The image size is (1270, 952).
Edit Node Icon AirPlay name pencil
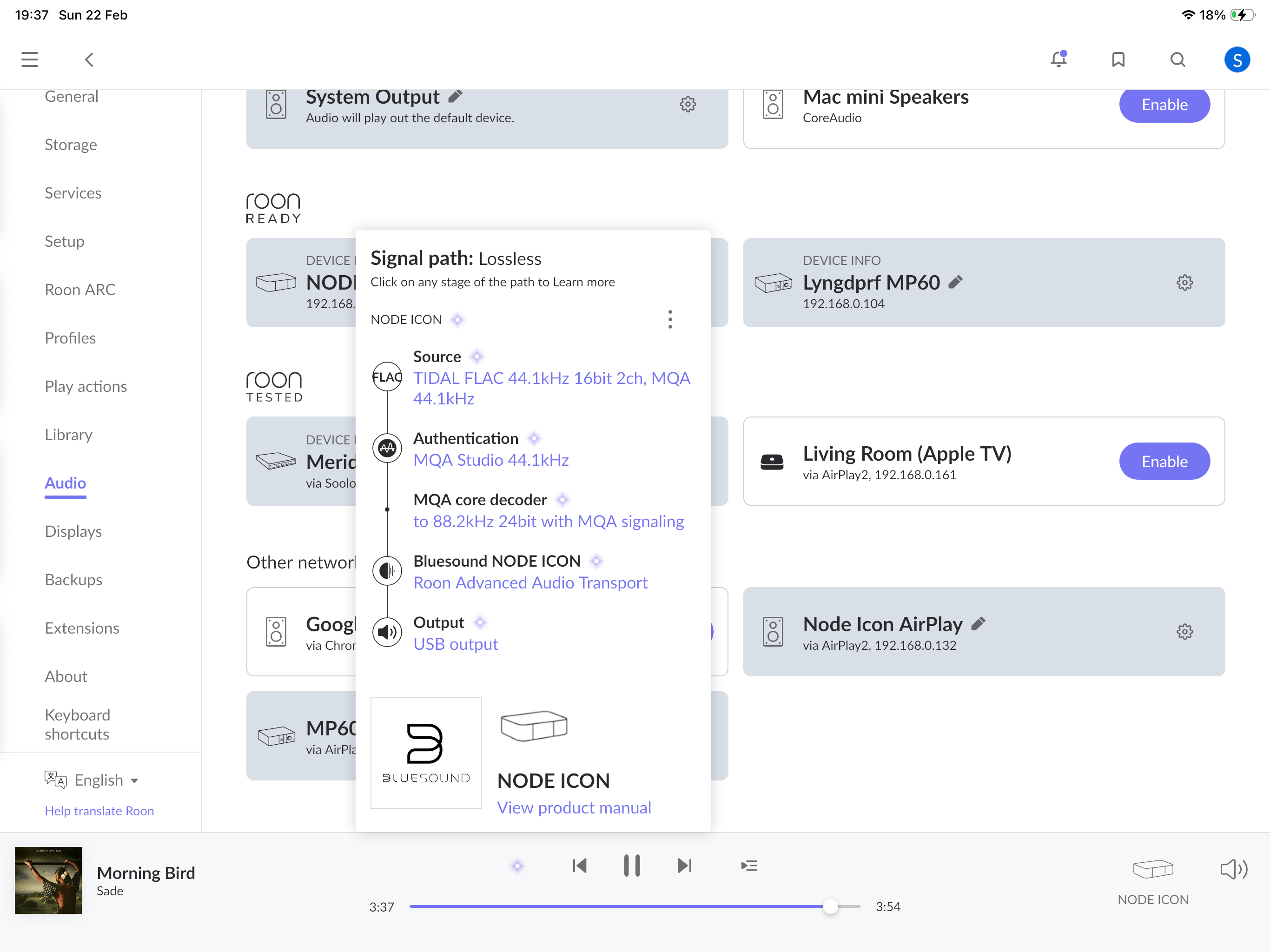[x=979, y=623]
